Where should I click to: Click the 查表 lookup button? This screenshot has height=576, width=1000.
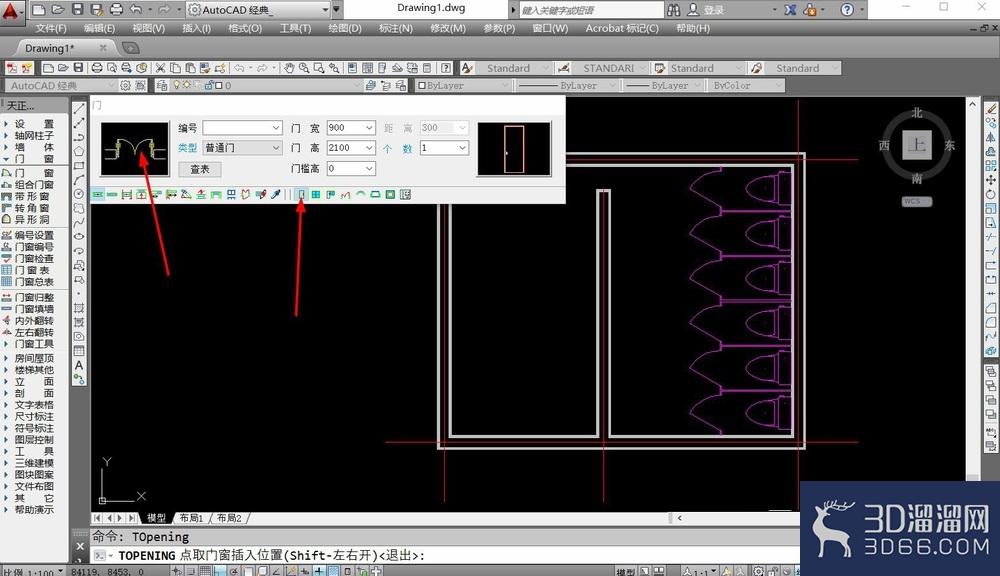(200, 169)
